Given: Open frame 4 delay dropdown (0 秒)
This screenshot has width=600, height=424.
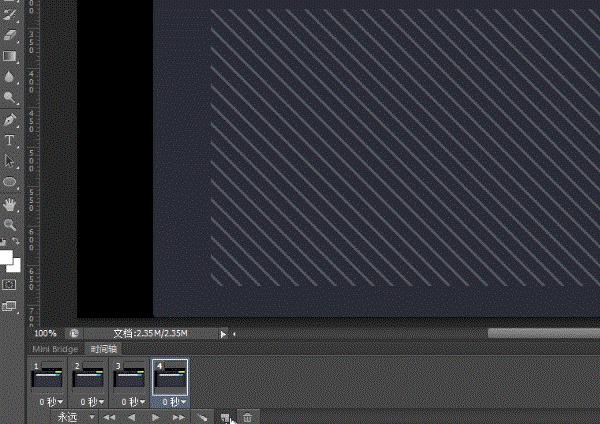Looking at the screenshot, I should coord(174,402).
